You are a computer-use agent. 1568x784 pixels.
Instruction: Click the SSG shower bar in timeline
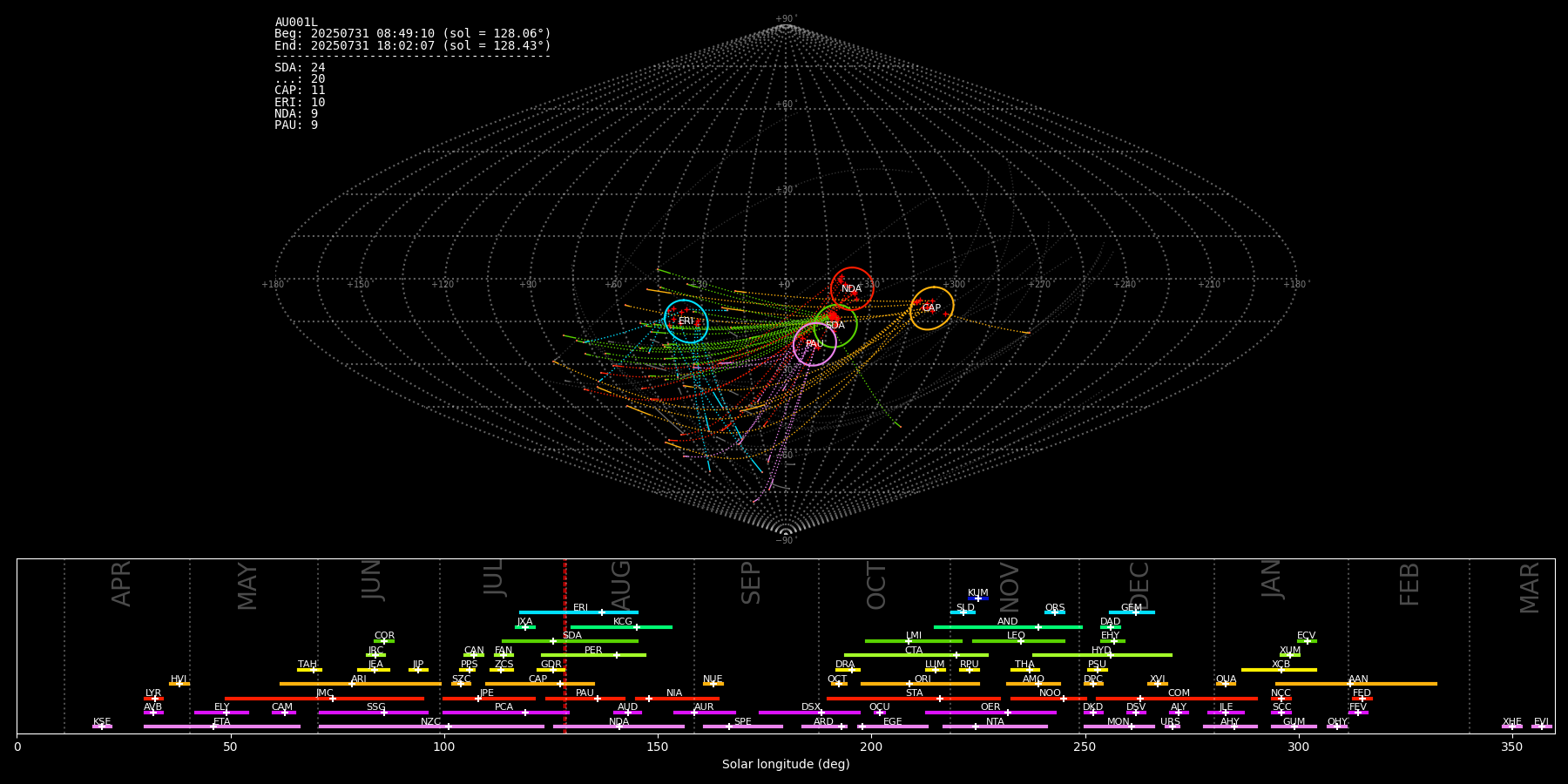(373, 713)
